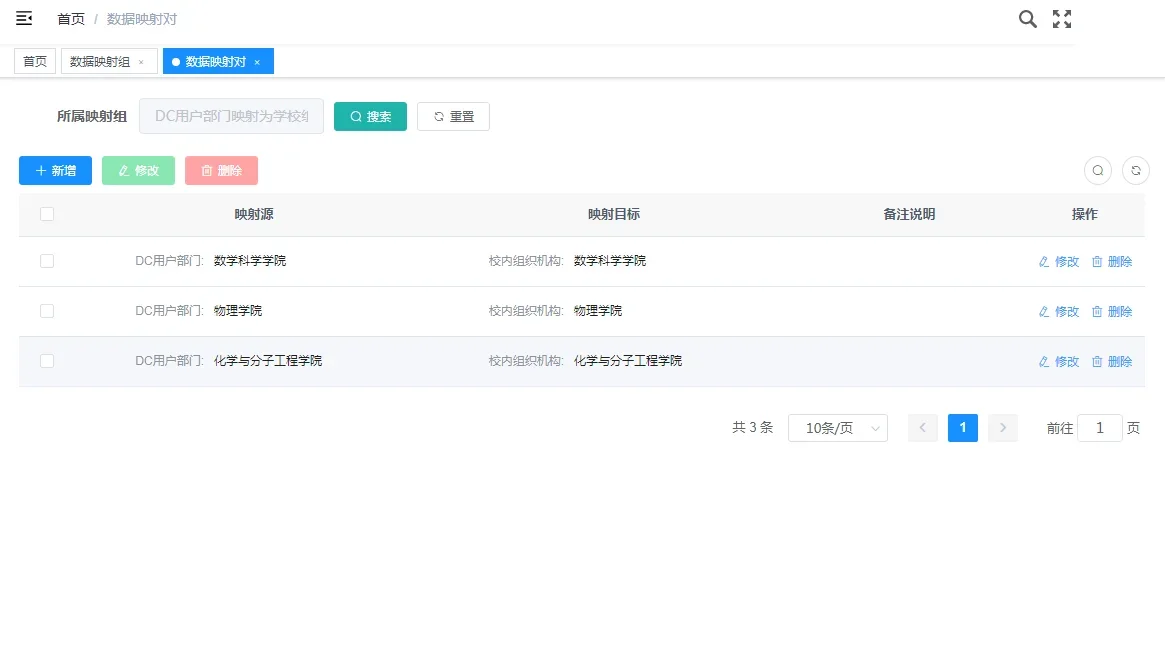Click the 映射源 column header

pos(254,214)
